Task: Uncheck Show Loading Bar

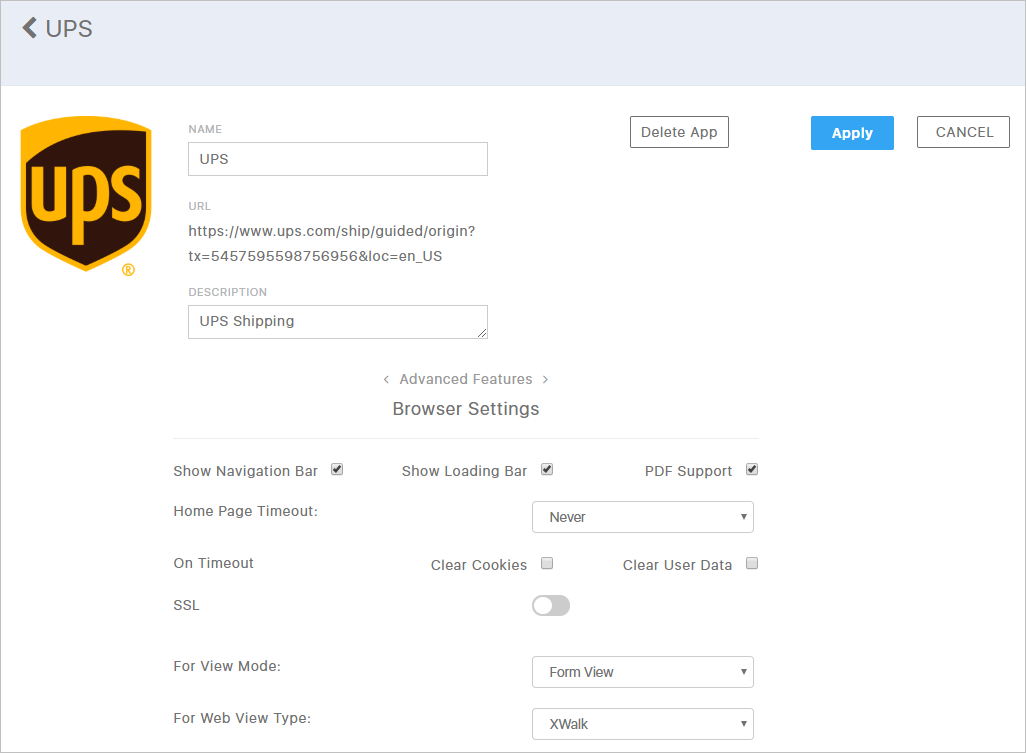Action: 547,470
